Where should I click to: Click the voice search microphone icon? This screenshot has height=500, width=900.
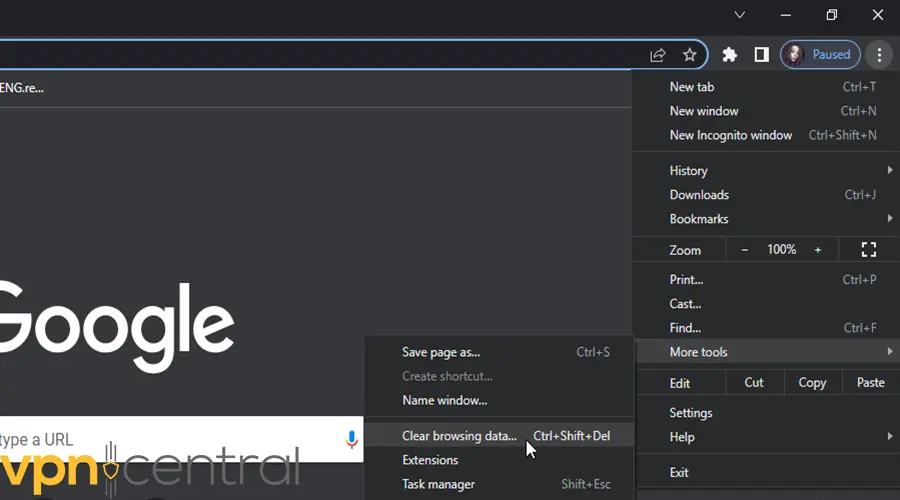coord(351,439)
